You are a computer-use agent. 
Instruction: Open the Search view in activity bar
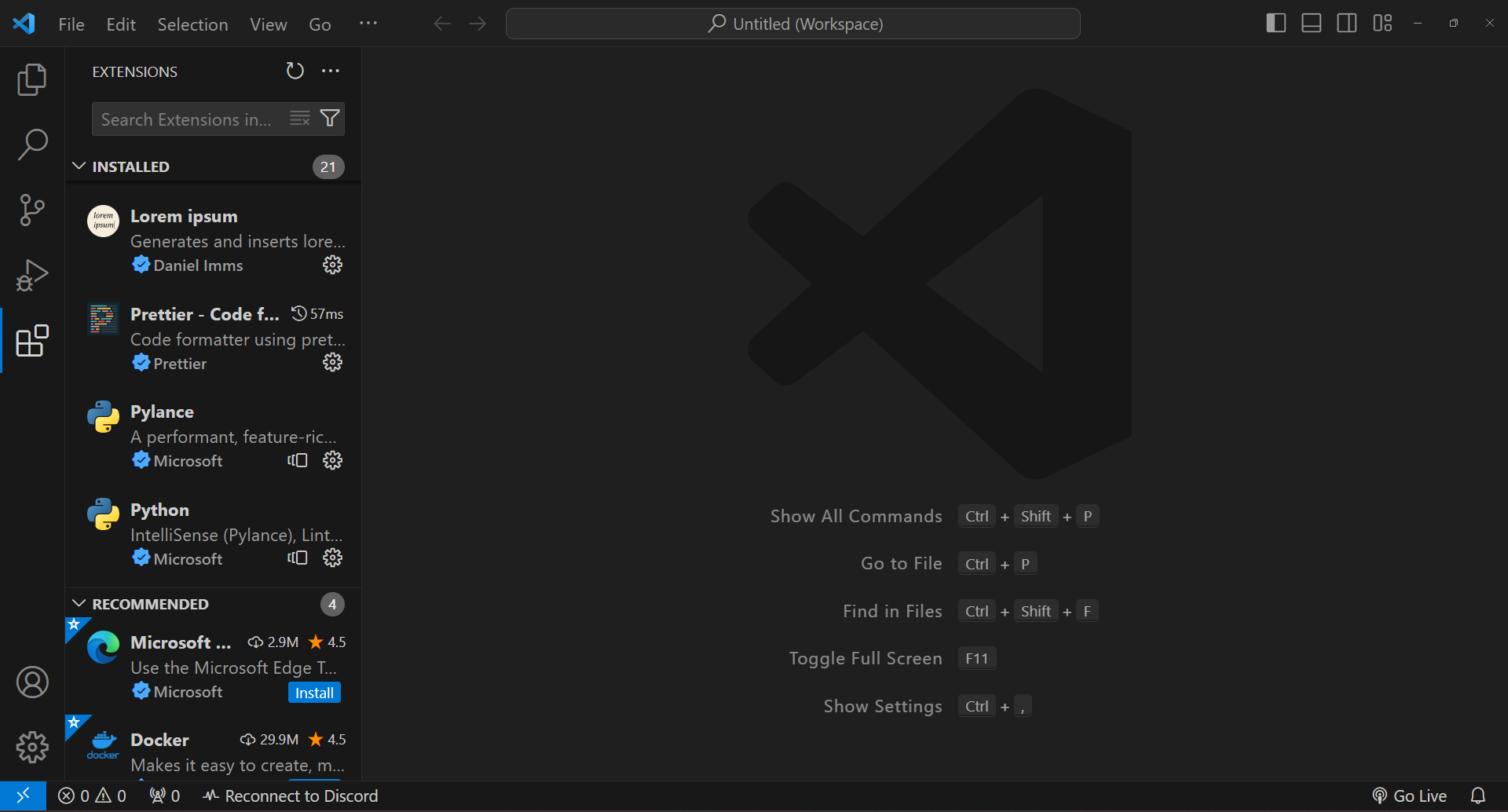click(32, 144)
